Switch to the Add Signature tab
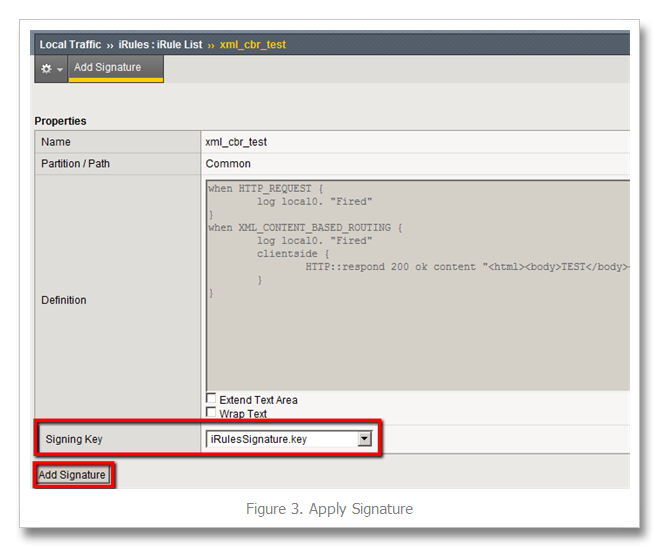Viewport: 660px width, 548px height. (107, 68)
